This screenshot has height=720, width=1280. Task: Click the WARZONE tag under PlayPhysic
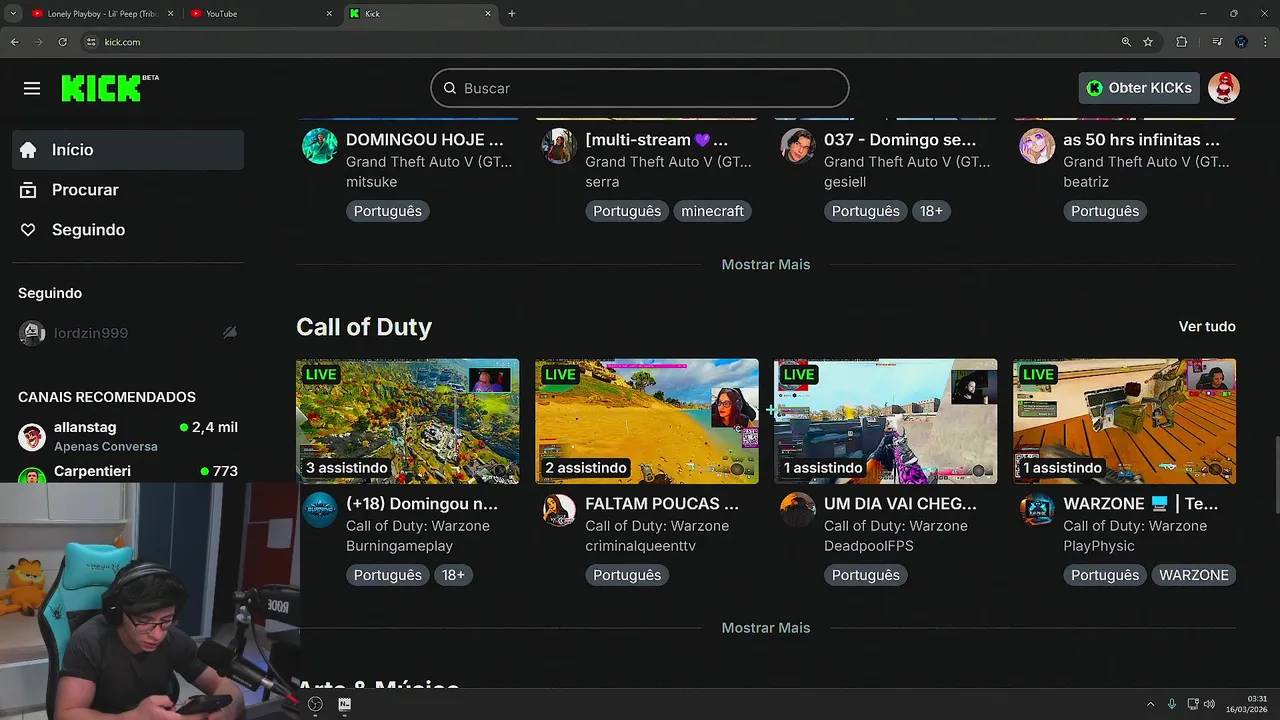click(1194, 575)
